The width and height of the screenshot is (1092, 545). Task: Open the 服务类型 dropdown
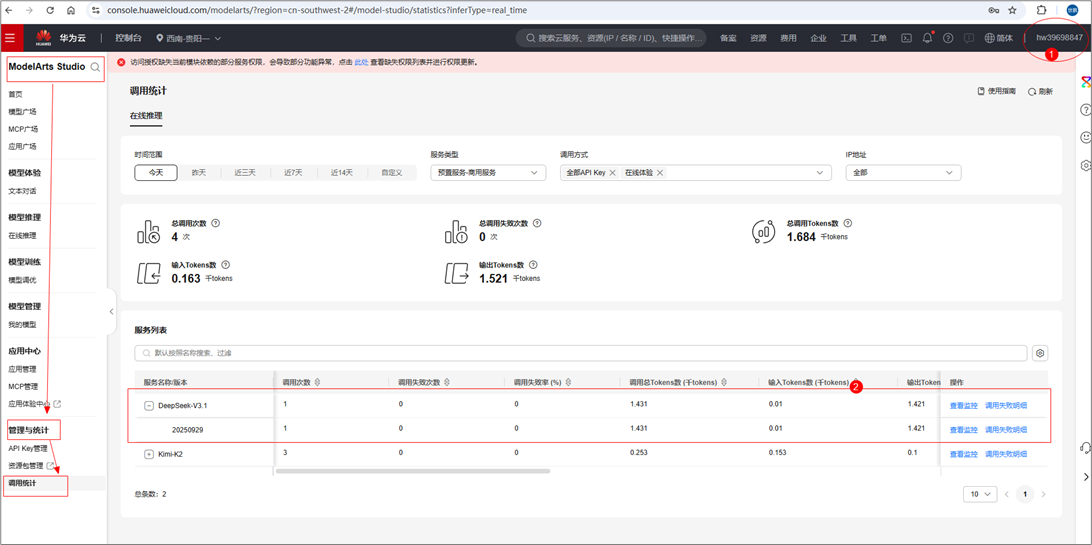(488, 173)
